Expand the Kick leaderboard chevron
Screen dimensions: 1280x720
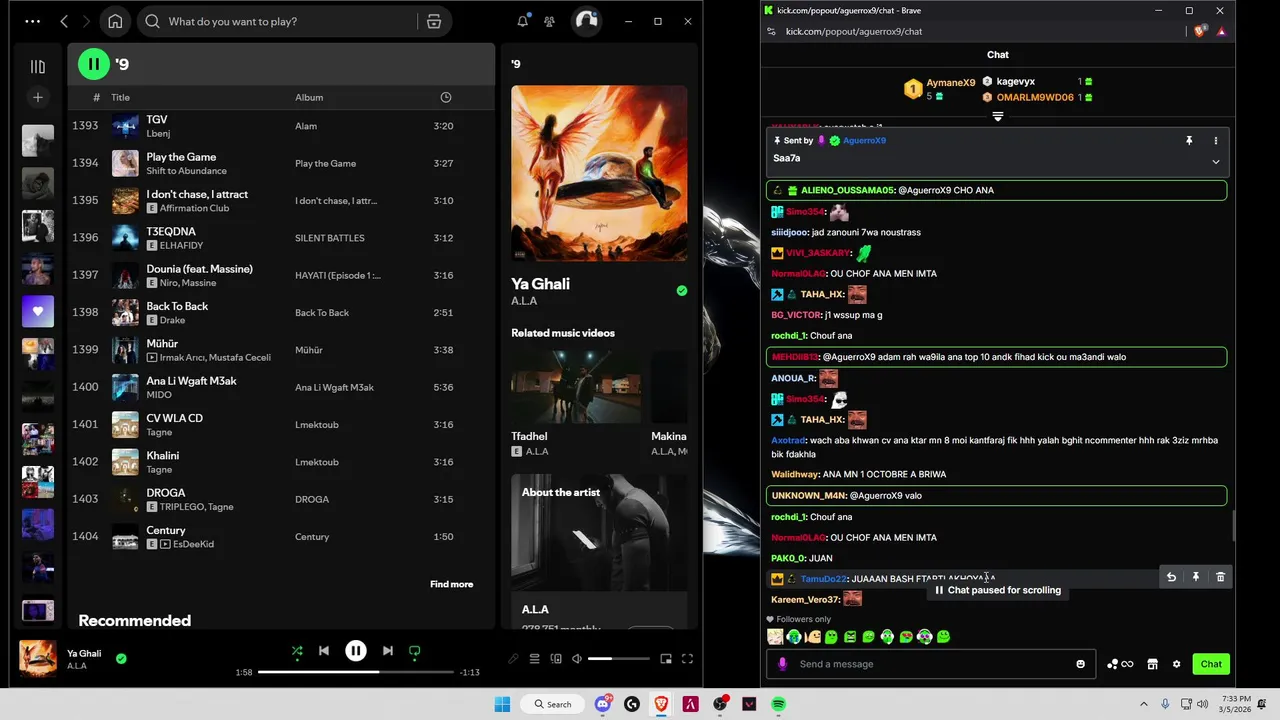[x=997, y=117]
